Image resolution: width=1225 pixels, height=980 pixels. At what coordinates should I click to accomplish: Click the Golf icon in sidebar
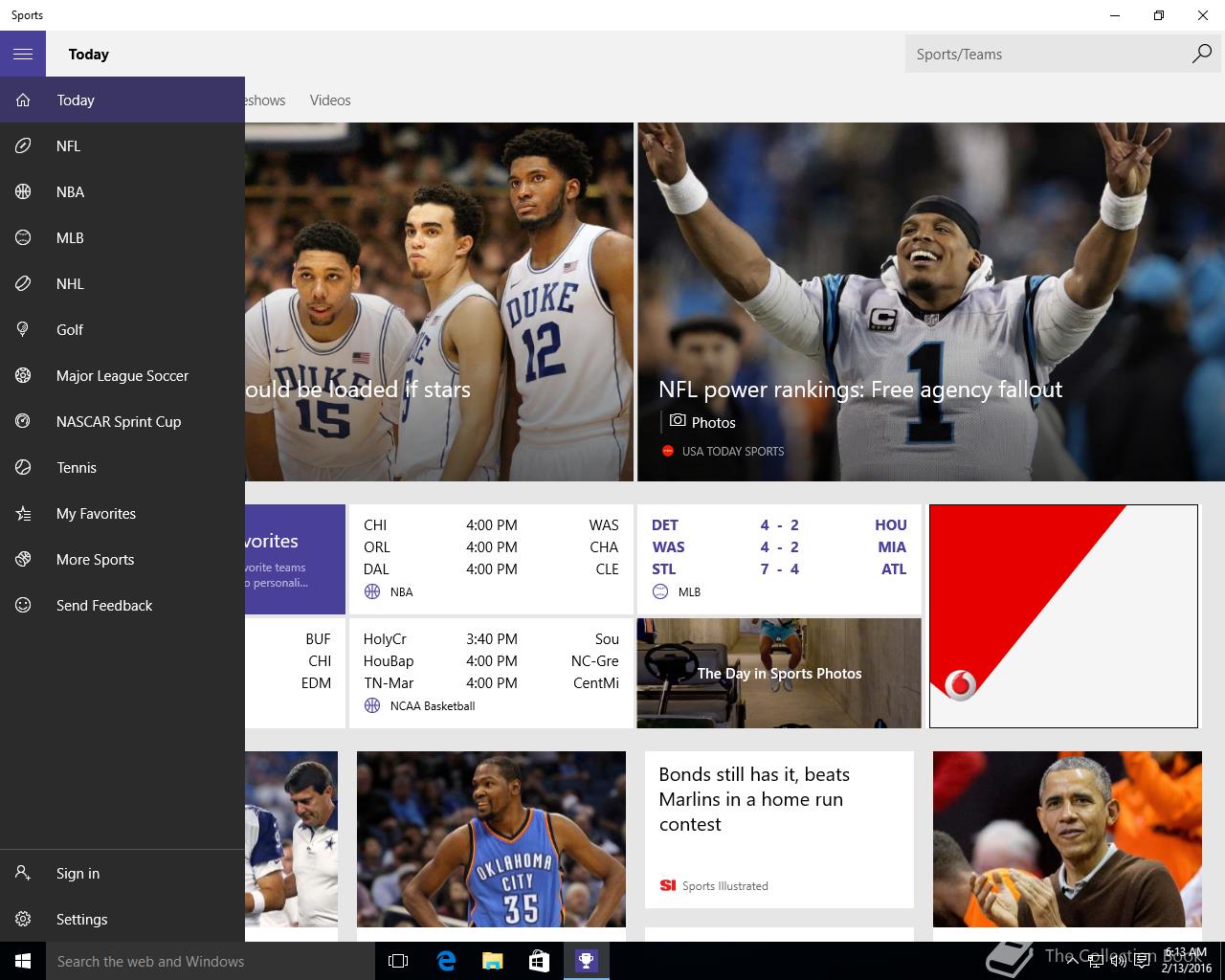pos(23,329)
